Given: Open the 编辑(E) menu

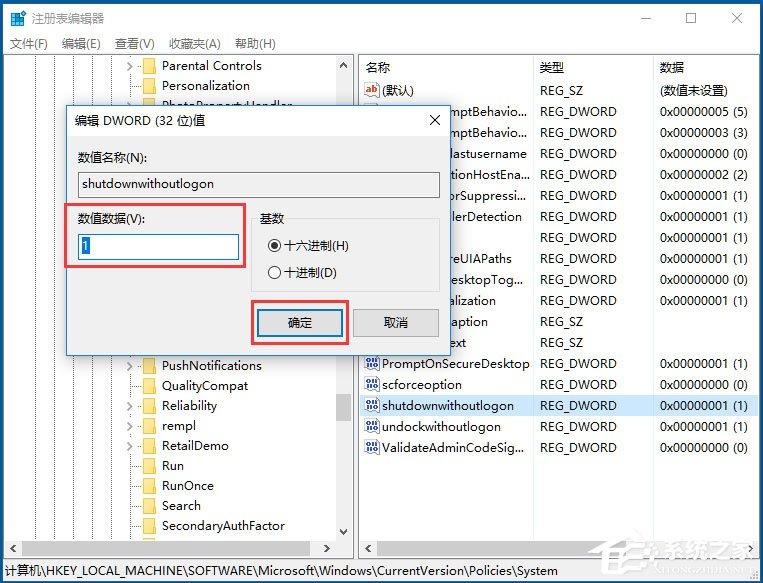Looking at the screenshot, I should pos(81,44).
